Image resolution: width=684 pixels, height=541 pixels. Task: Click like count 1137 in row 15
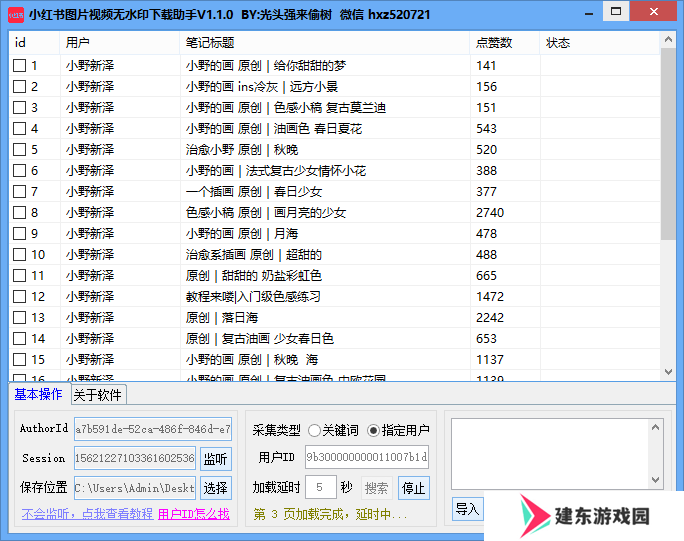pos(490,360)
